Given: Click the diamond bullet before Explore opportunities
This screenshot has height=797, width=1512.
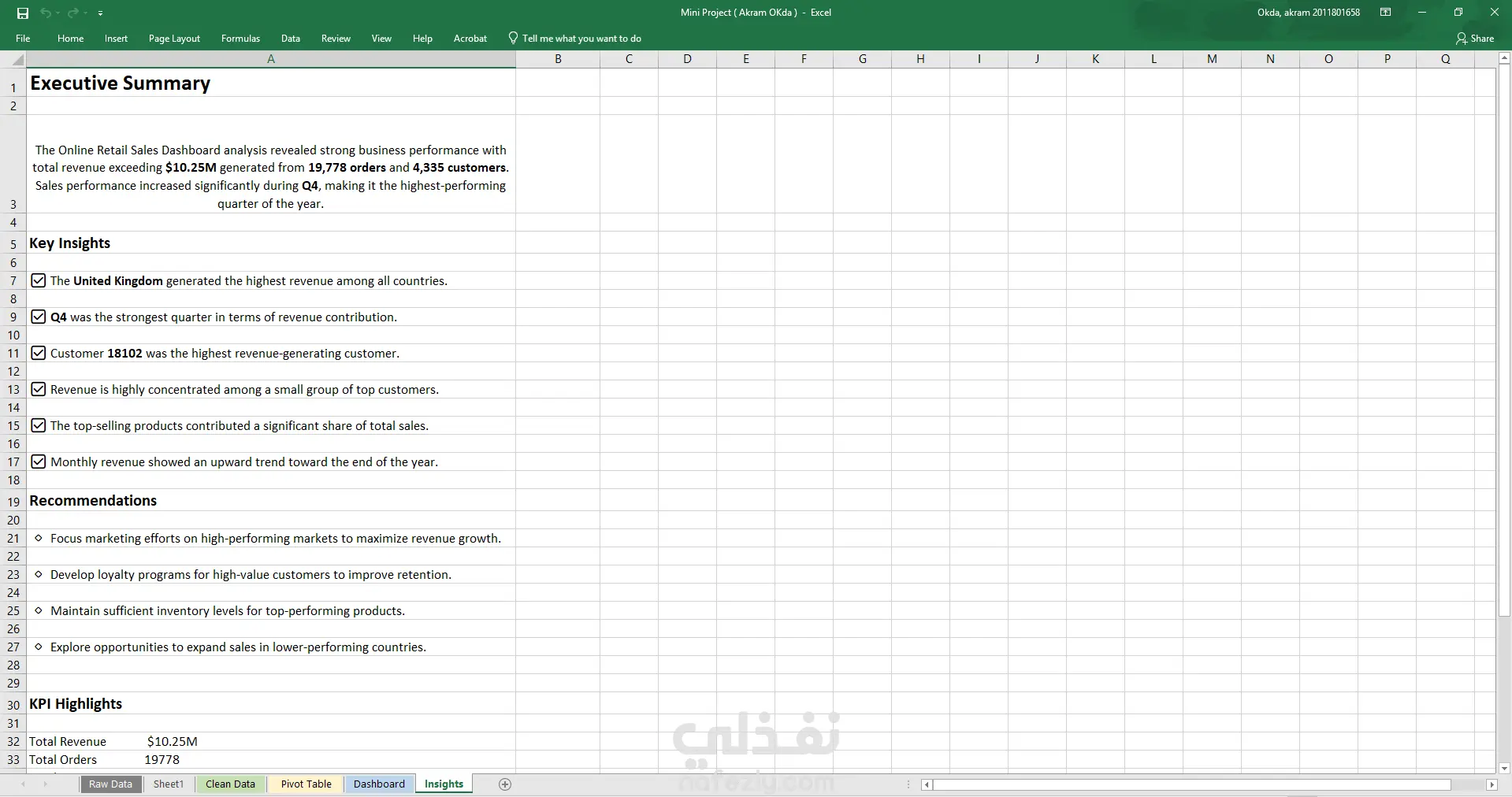Looking at the screenshot, I should pos(39,647).
